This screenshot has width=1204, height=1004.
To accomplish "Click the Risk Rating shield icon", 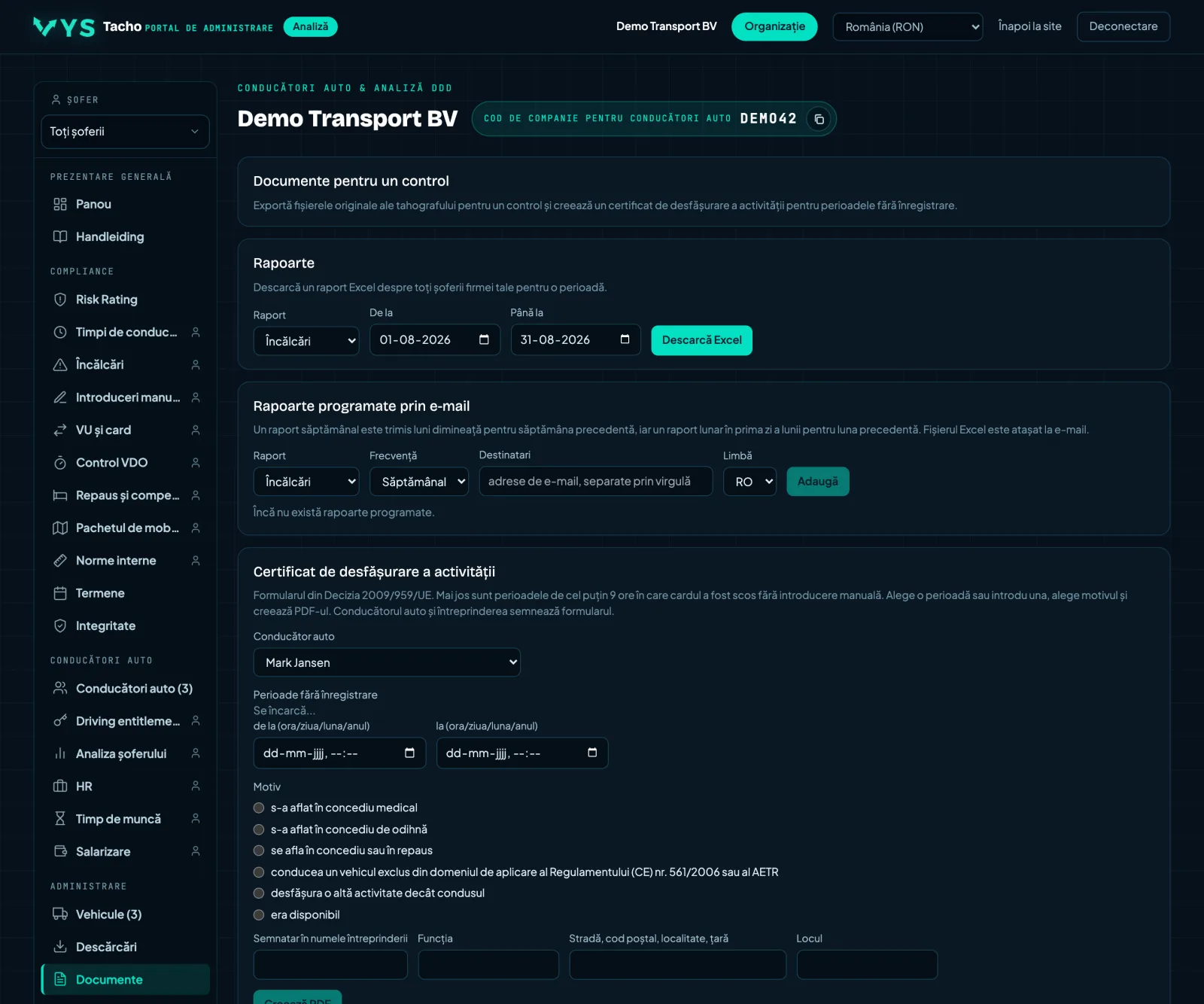I will tap(60, 300).
